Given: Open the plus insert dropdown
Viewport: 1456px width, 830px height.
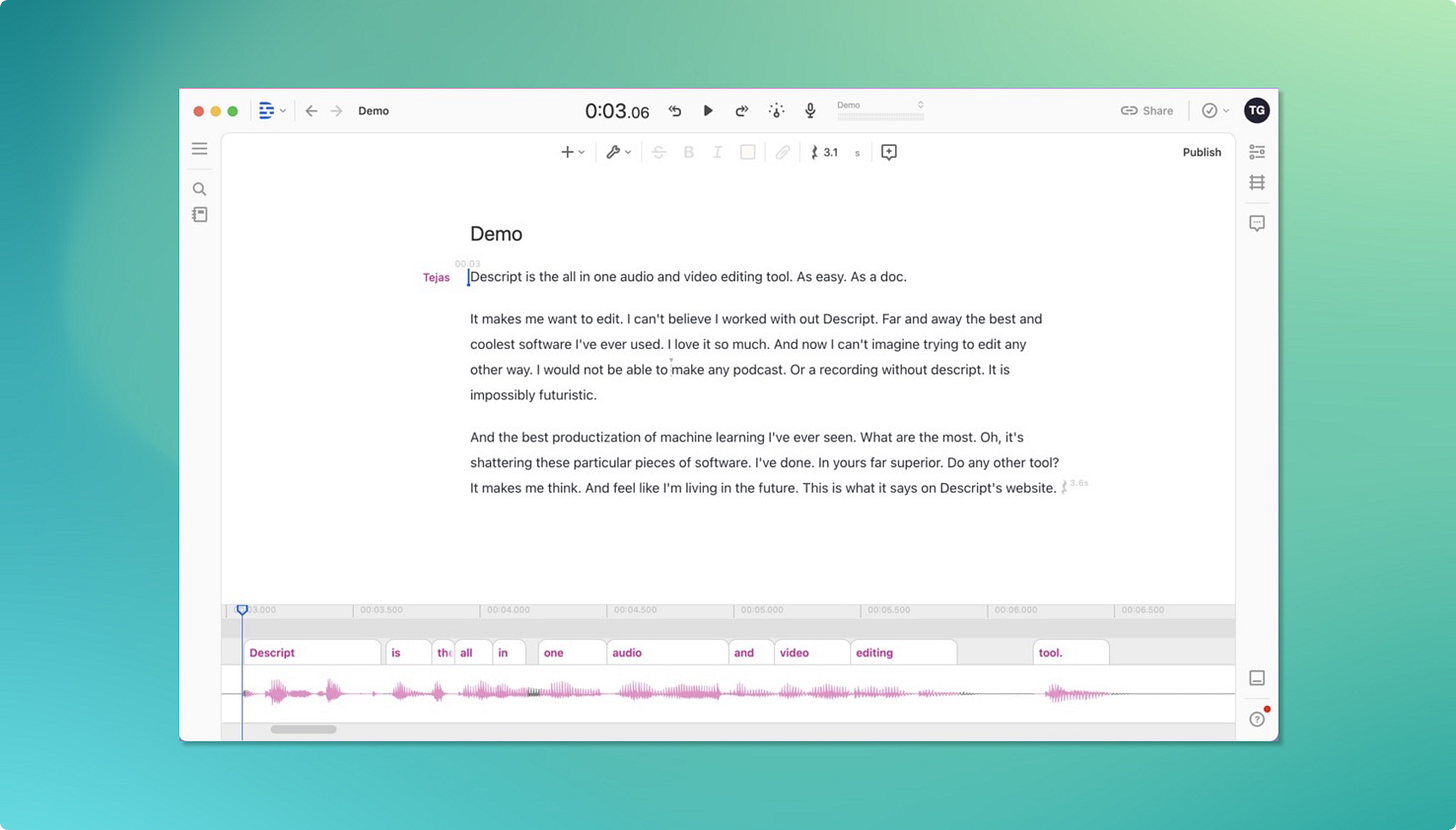Looking at the screenshot, I should click(572, 152).
